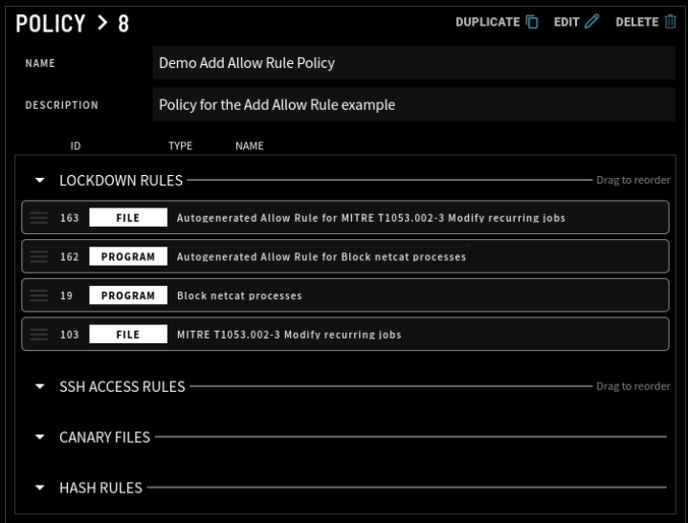Grab the drag handle on rule 162

pos(39,256)
